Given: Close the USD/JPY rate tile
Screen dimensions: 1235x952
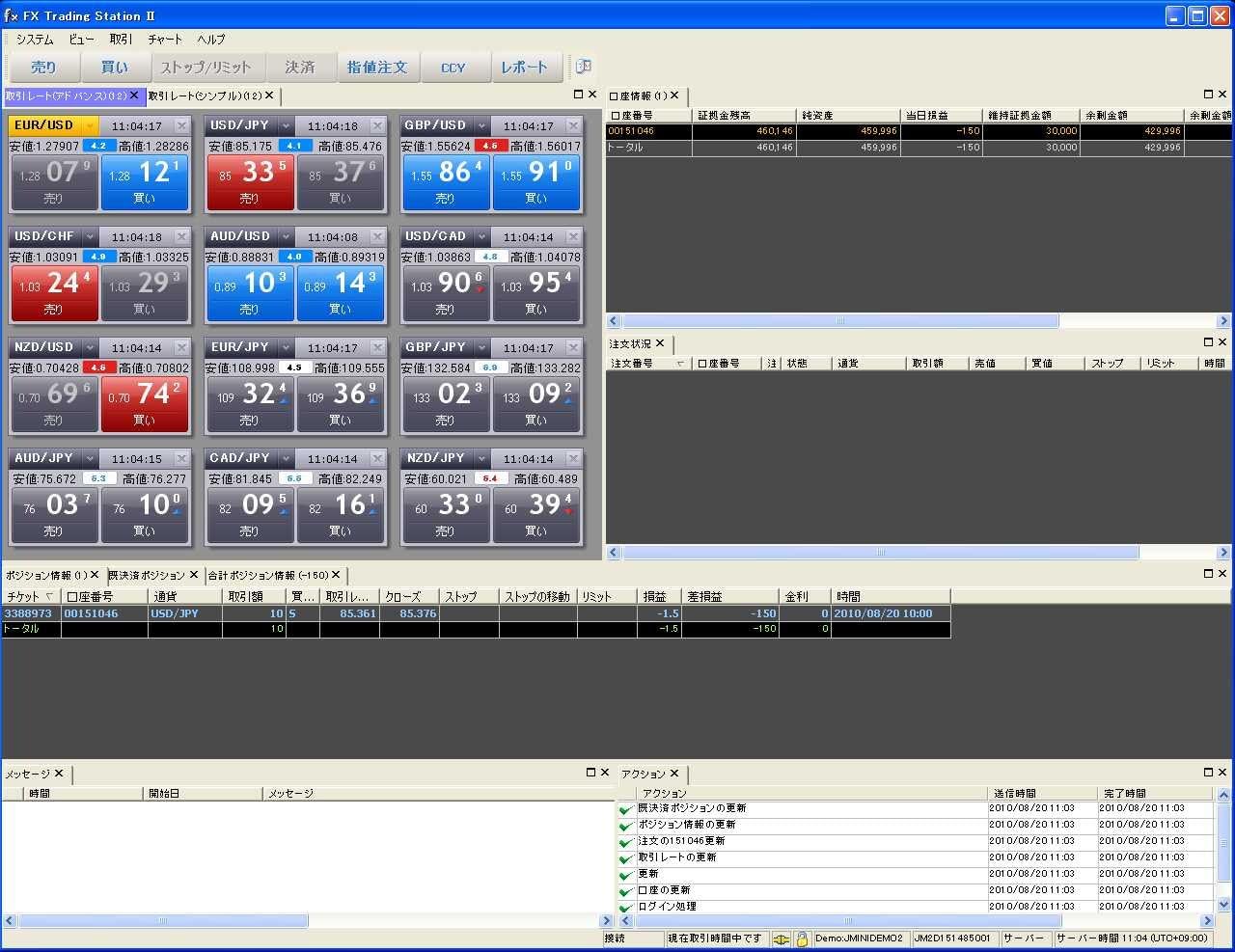Looking at the screenshot, I should point(378,125).
